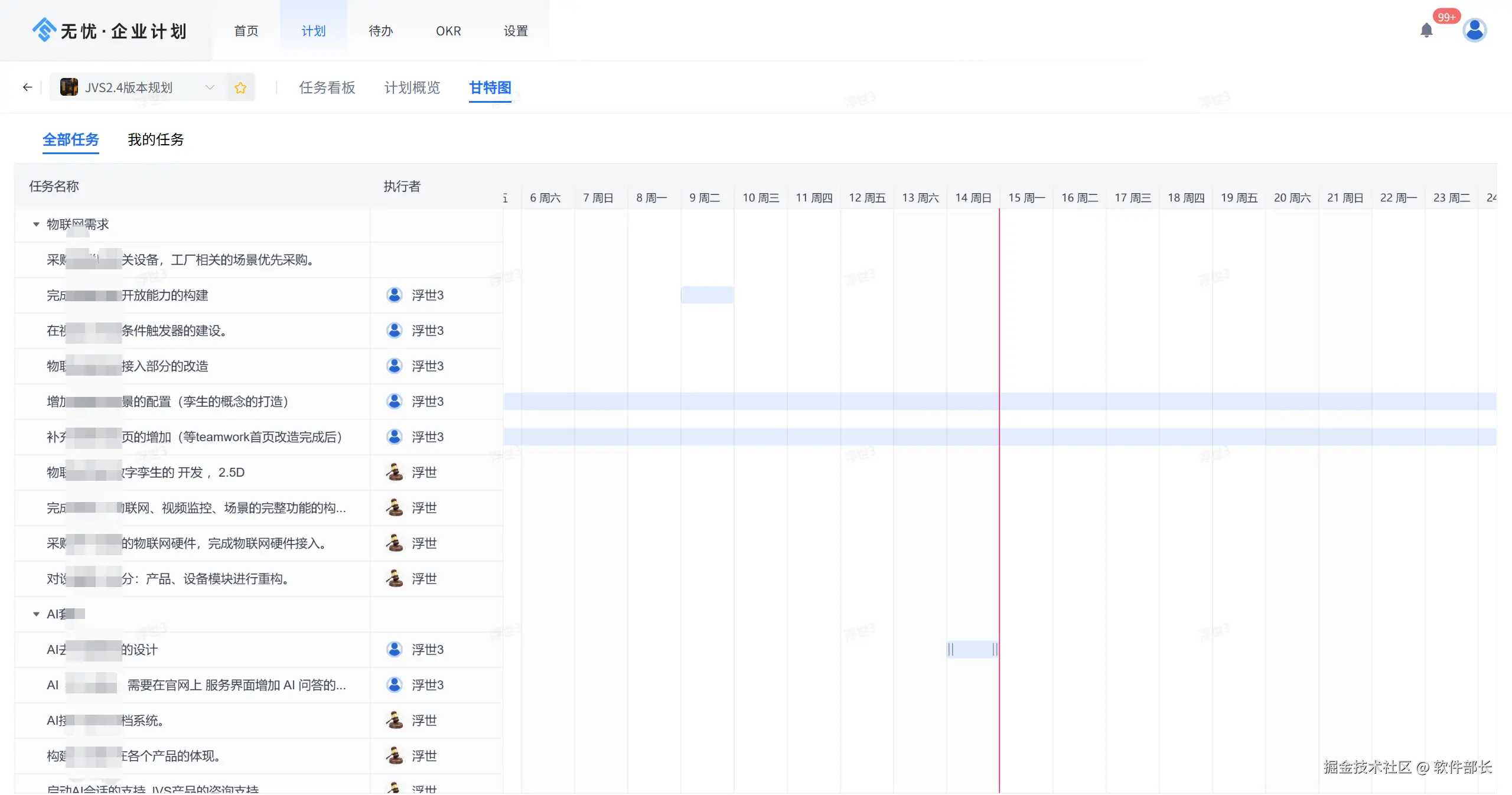Viewport: 1512px width, 795px height.
Task: Toggle the favorite star for JVS2.4版本规划
Action: click(240, 88)
